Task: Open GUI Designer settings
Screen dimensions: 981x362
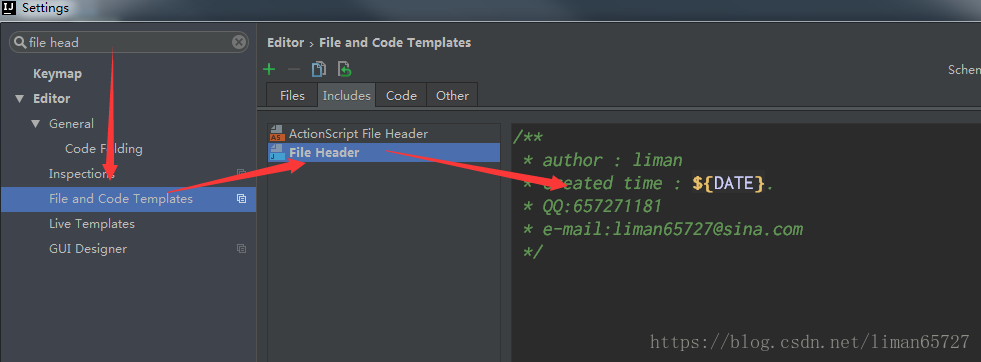Action: point(88,249)
